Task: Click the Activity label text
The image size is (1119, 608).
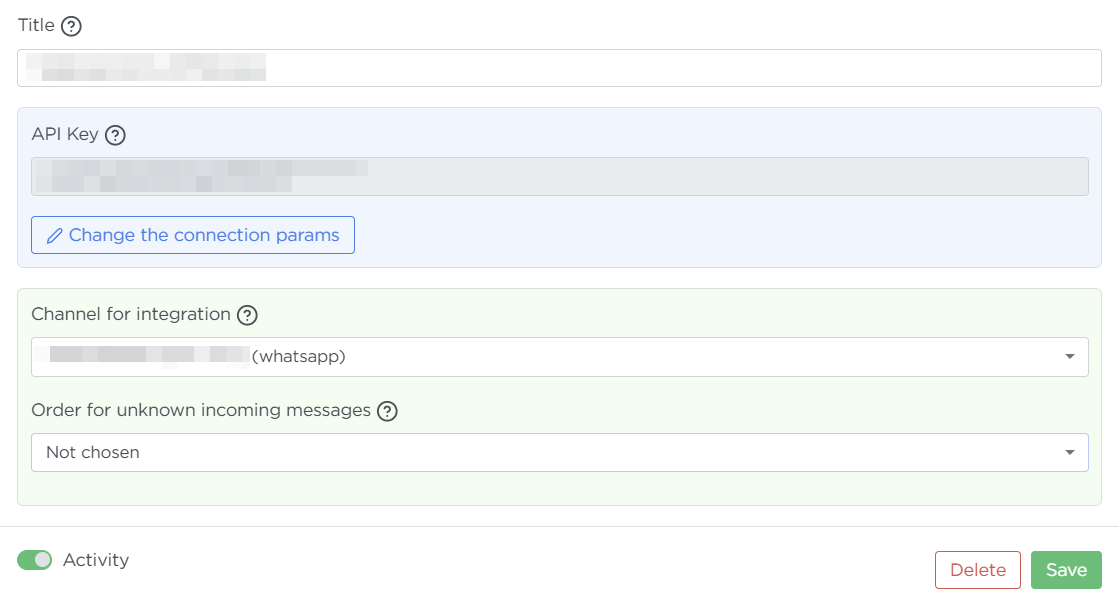Action: click(96, 560)
